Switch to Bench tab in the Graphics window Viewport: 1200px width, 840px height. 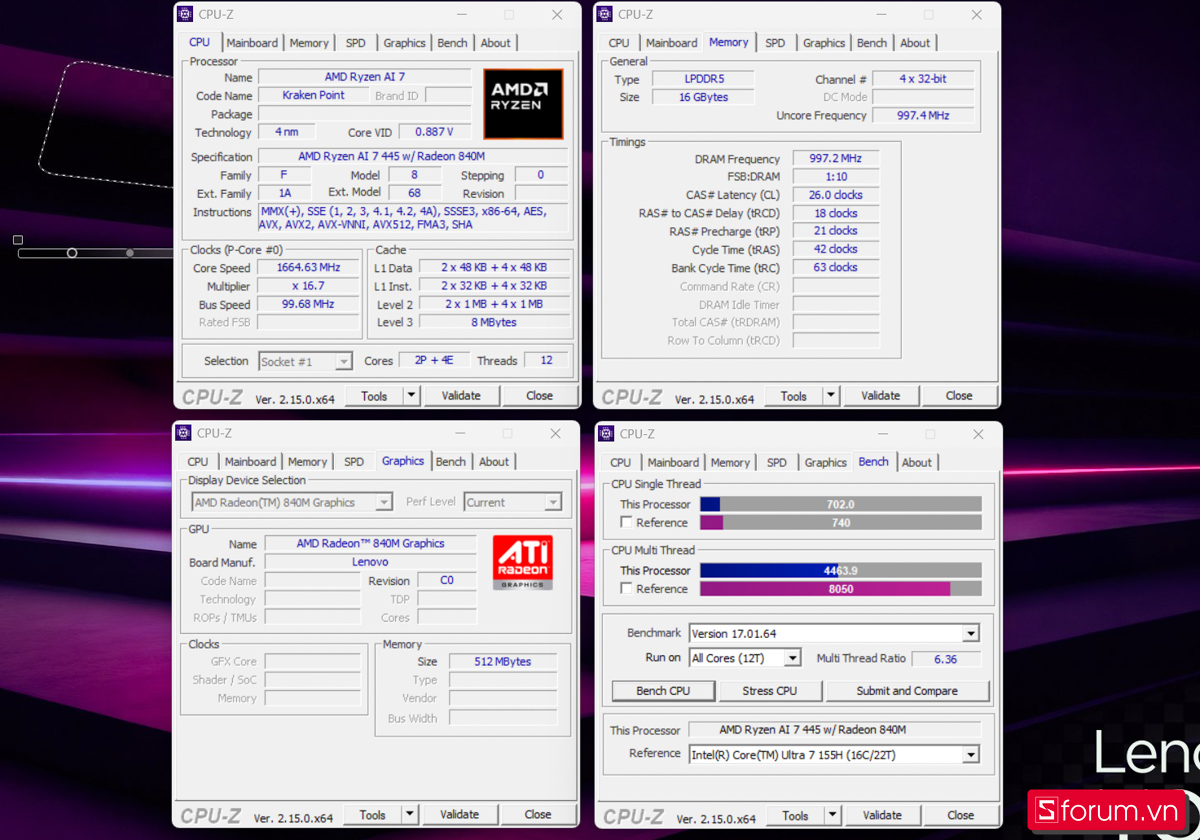pos(451,462)
